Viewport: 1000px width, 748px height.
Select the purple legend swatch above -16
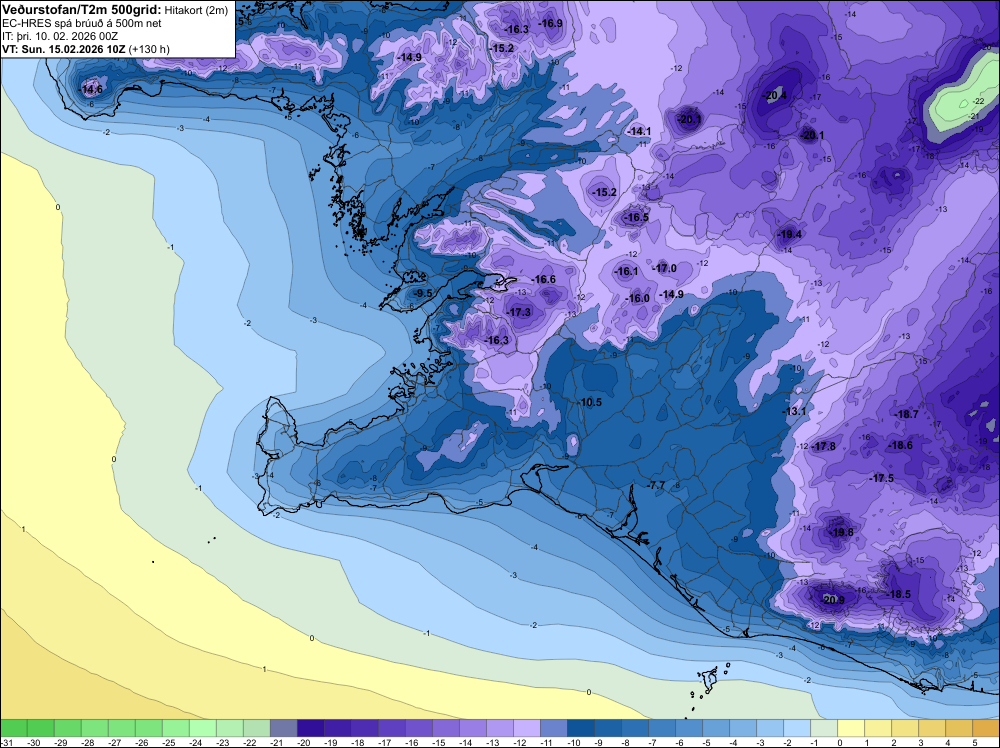(418, 728)
